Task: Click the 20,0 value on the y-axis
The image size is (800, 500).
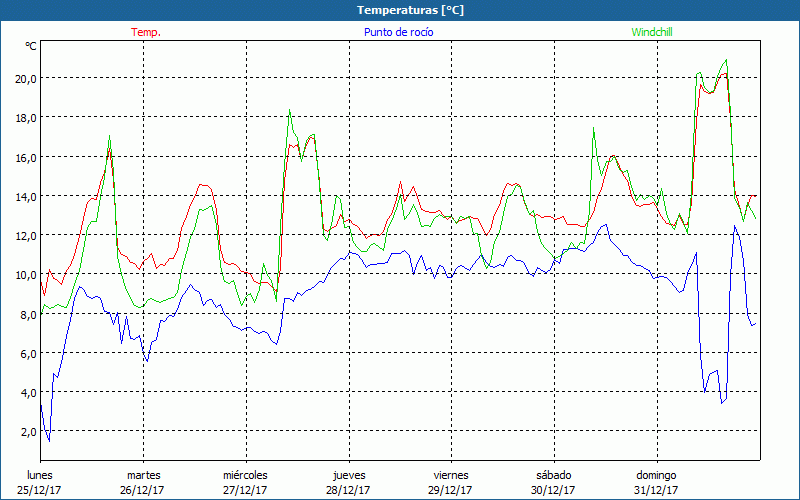Action: [24, 78]
